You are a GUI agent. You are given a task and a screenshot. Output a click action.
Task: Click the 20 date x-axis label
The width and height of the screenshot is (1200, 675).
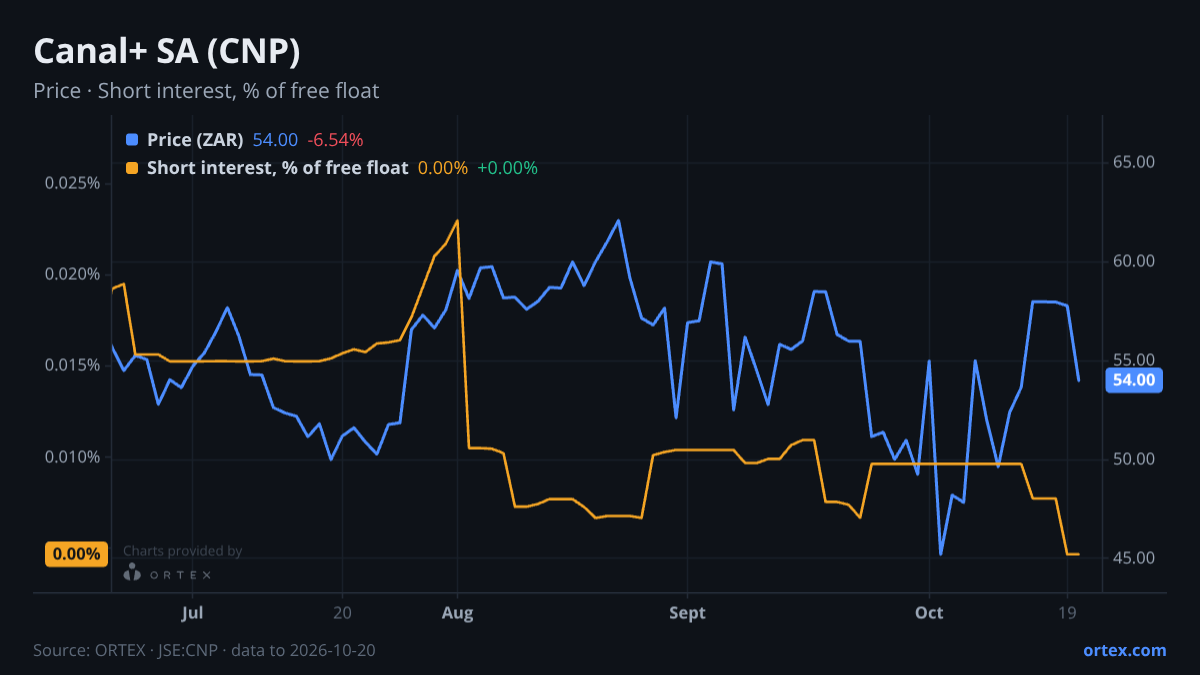coord(342,612)
